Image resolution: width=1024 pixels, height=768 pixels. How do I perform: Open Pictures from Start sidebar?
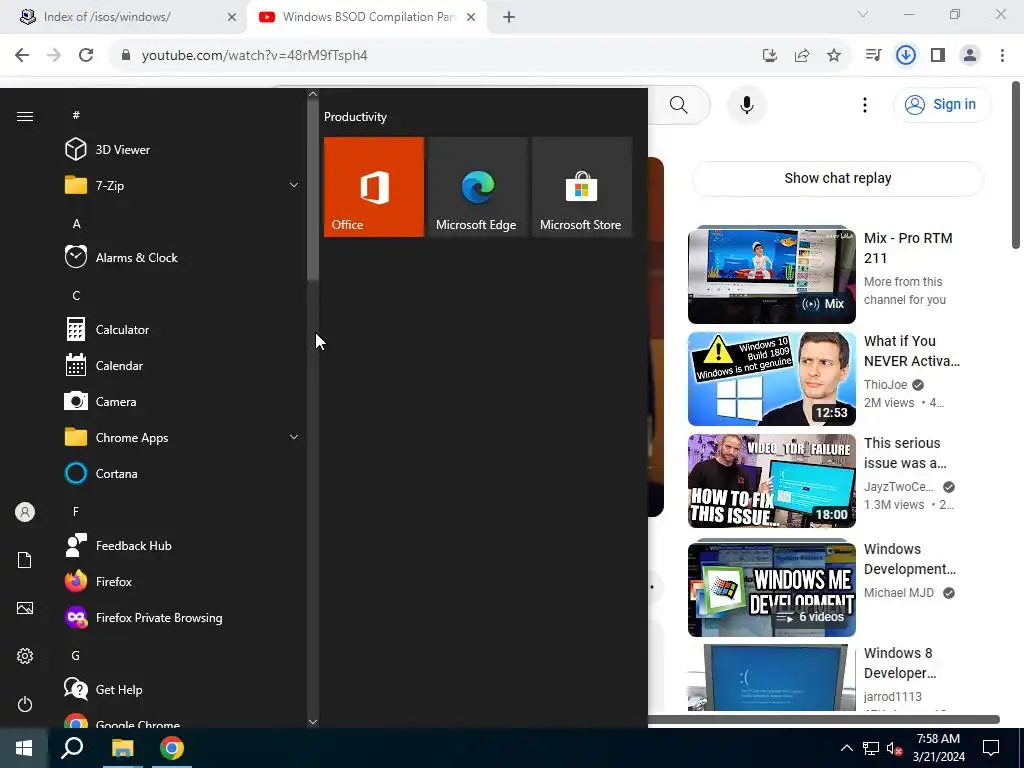25,608
